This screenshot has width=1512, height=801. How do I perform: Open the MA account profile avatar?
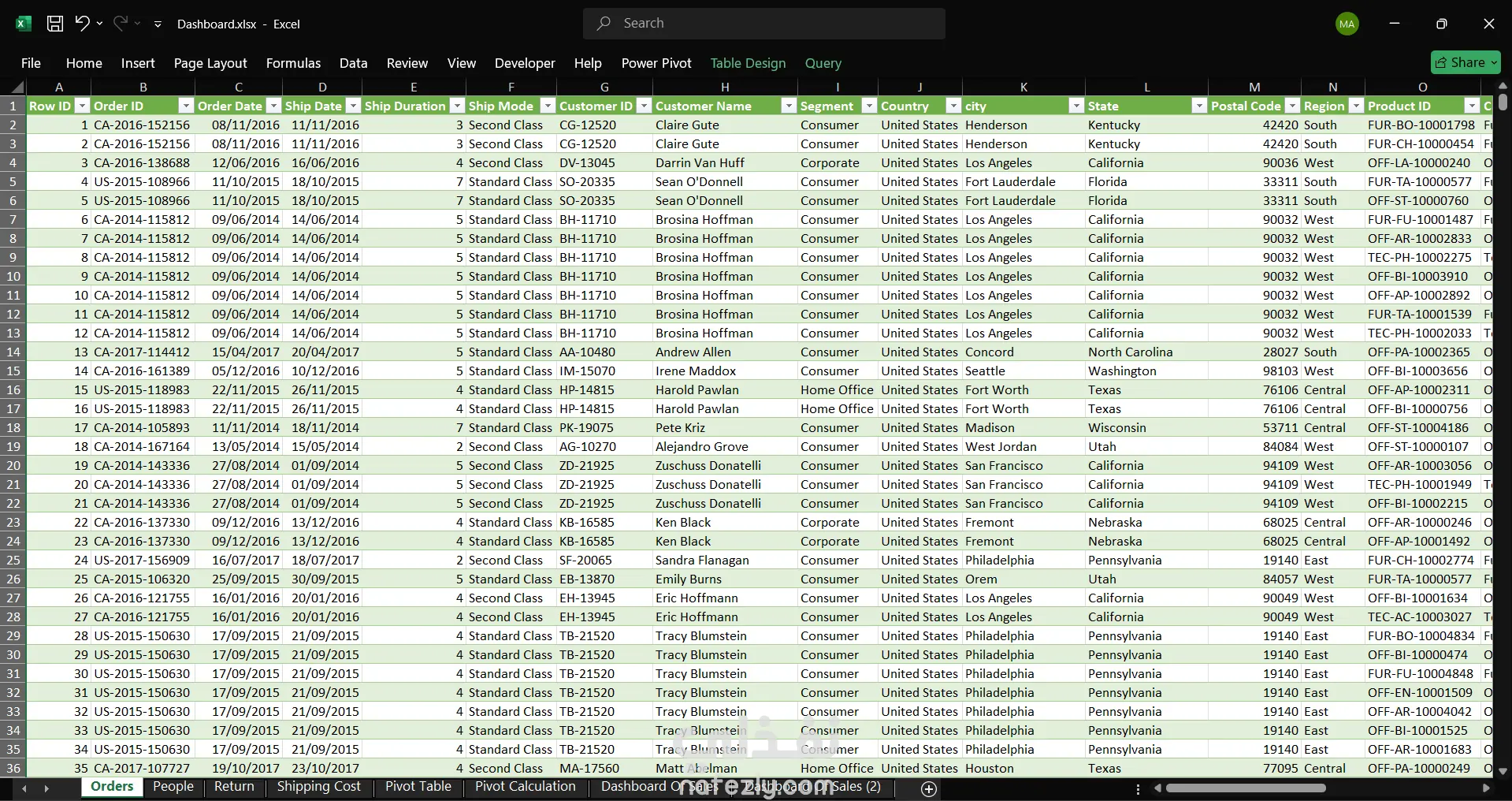pos(1347,24)
